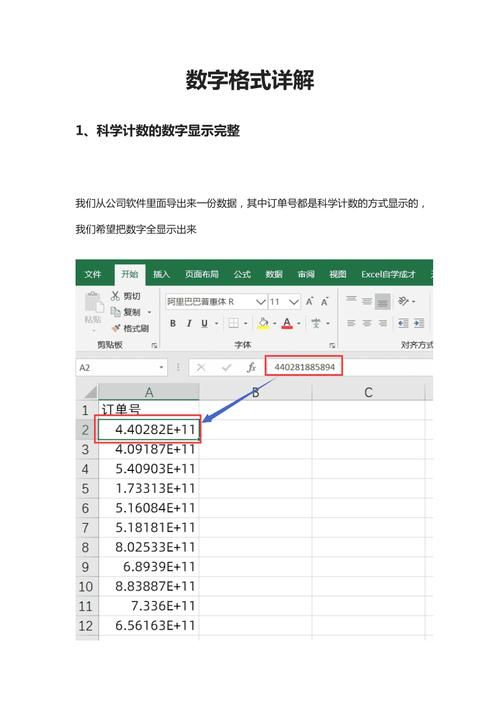Screen dimensions: 500x708
Task: Click the cell Borders icon
Action: (233, 323)
